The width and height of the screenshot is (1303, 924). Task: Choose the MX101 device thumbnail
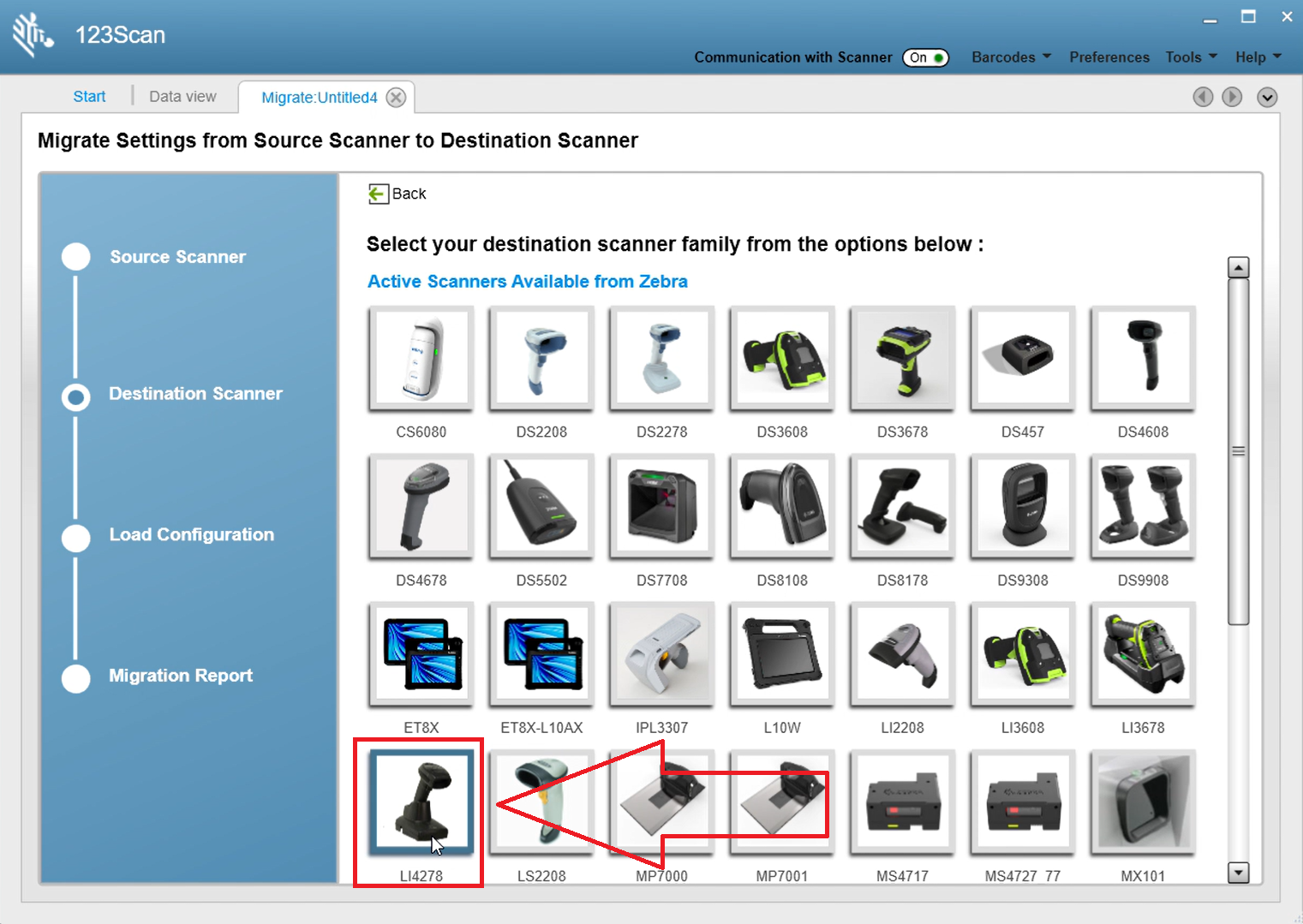(1143, 802)
